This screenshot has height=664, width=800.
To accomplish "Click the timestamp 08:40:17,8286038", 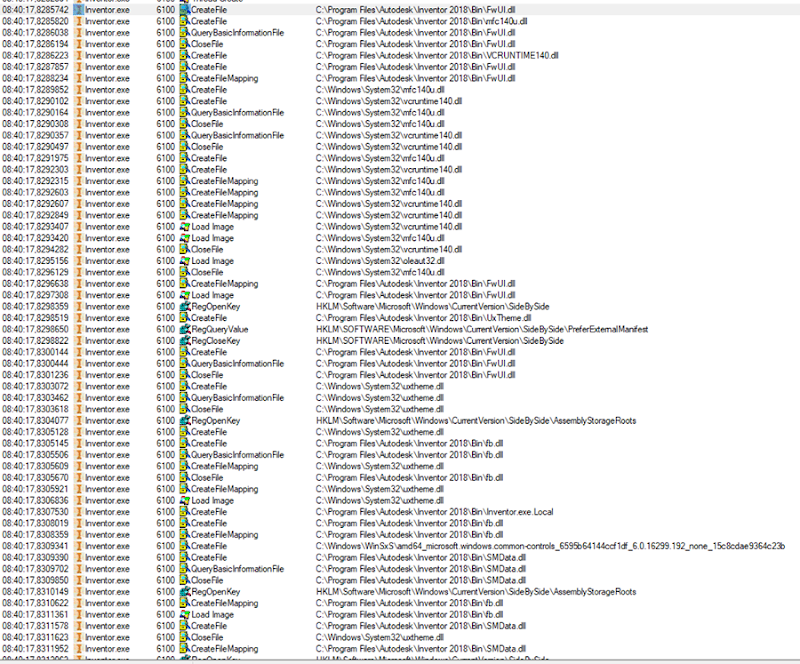I will [x=35, y=33].
